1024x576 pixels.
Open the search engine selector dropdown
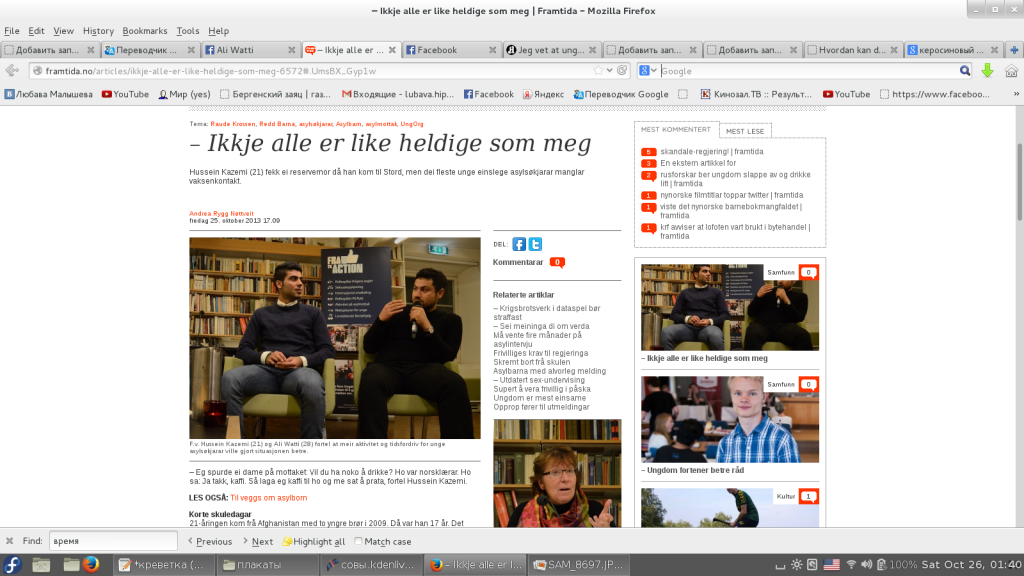tap(649, 71)
